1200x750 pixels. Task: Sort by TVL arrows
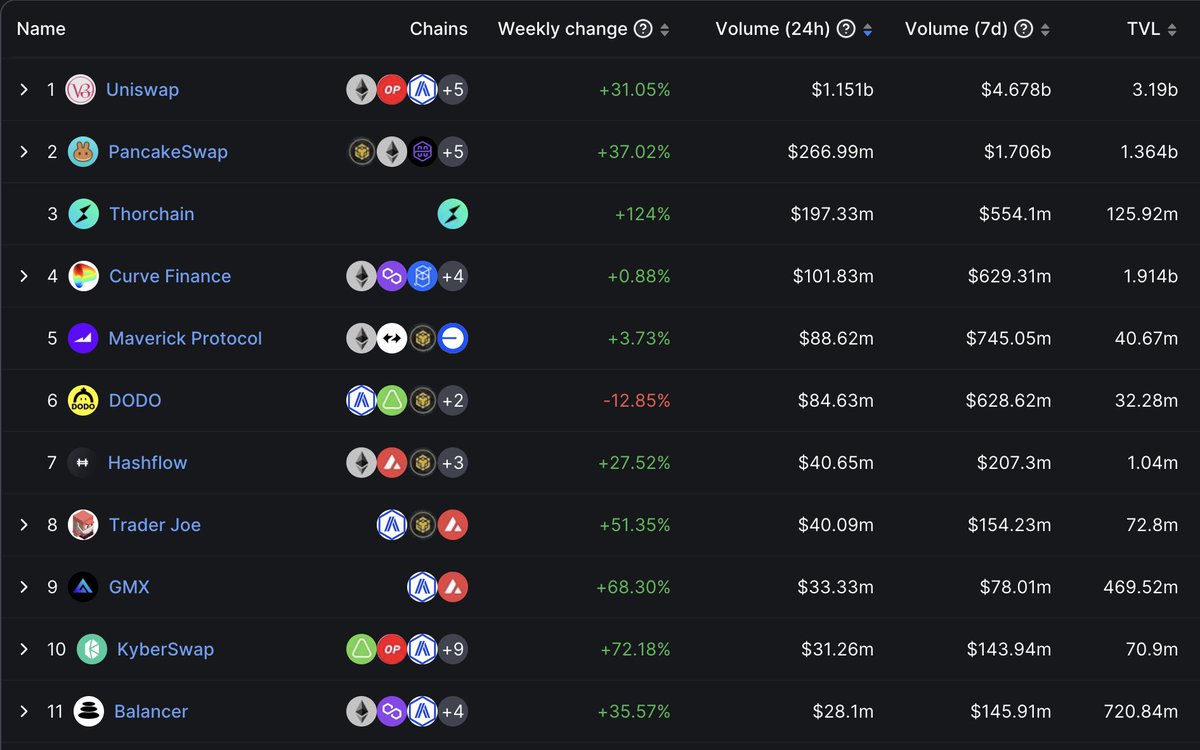pyautogui.click(x=1173, y=30)
